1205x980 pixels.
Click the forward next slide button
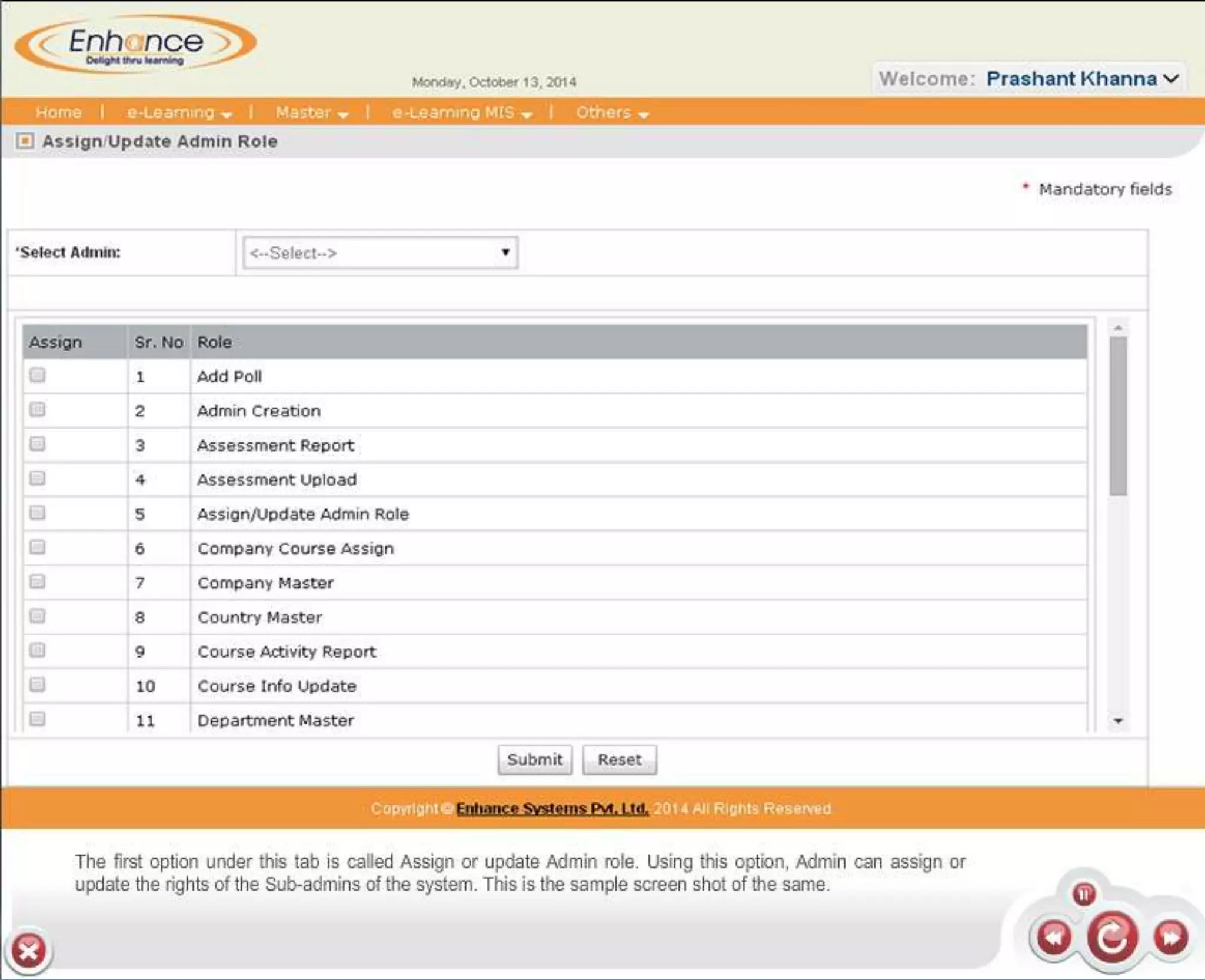click(x=1170, y=937)
